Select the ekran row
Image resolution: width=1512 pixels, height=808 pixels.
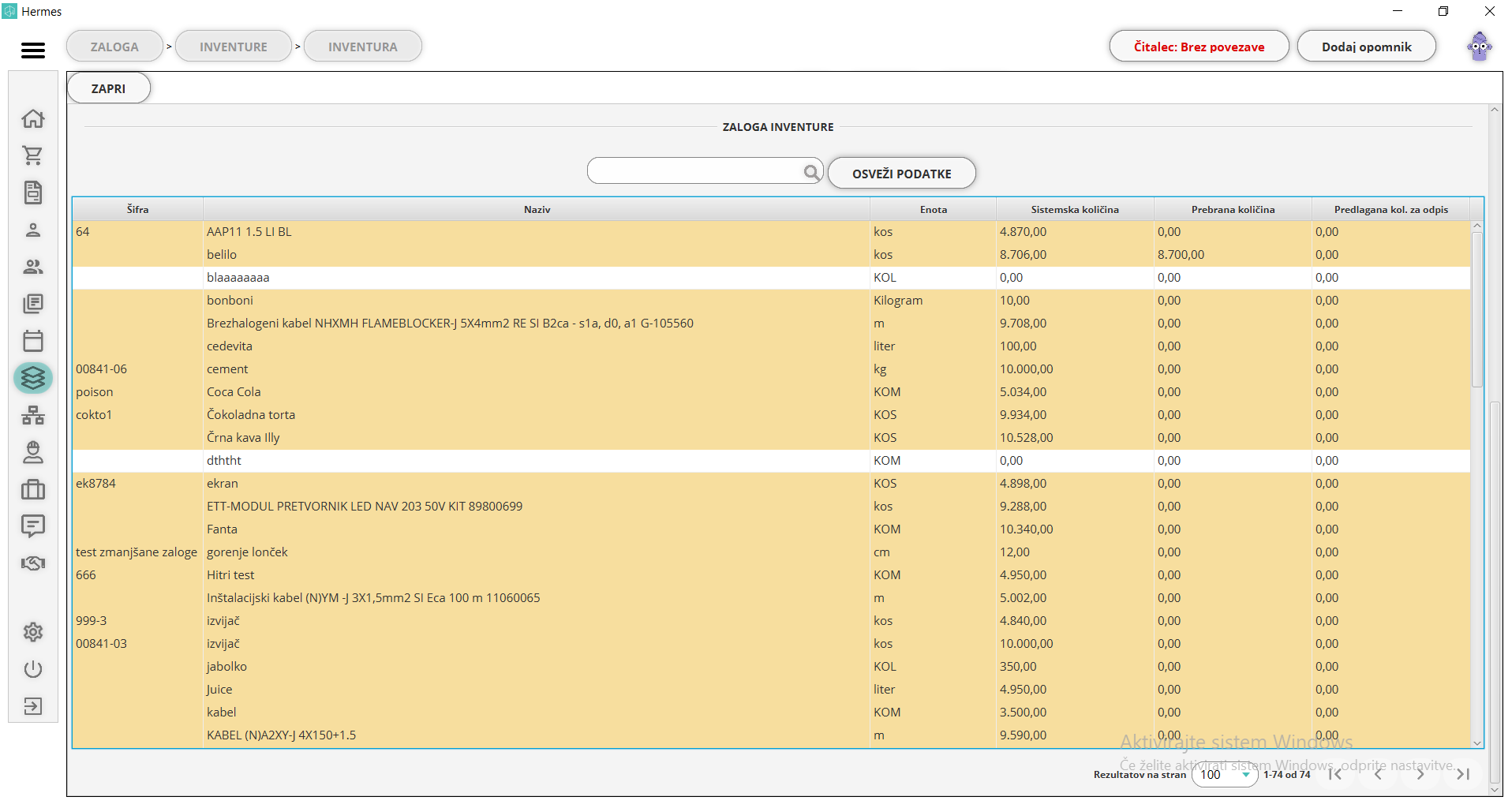(772, 484)
